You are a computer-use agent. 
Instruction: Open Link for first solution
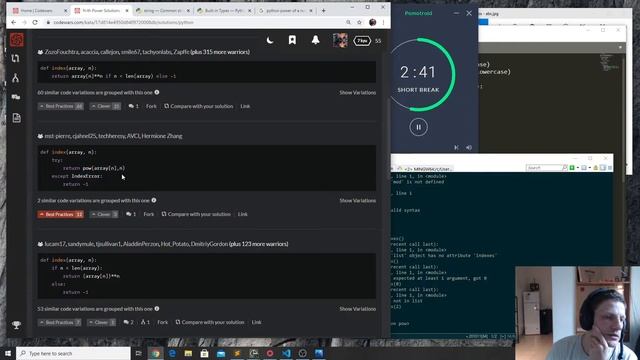(x=245, y=106)
